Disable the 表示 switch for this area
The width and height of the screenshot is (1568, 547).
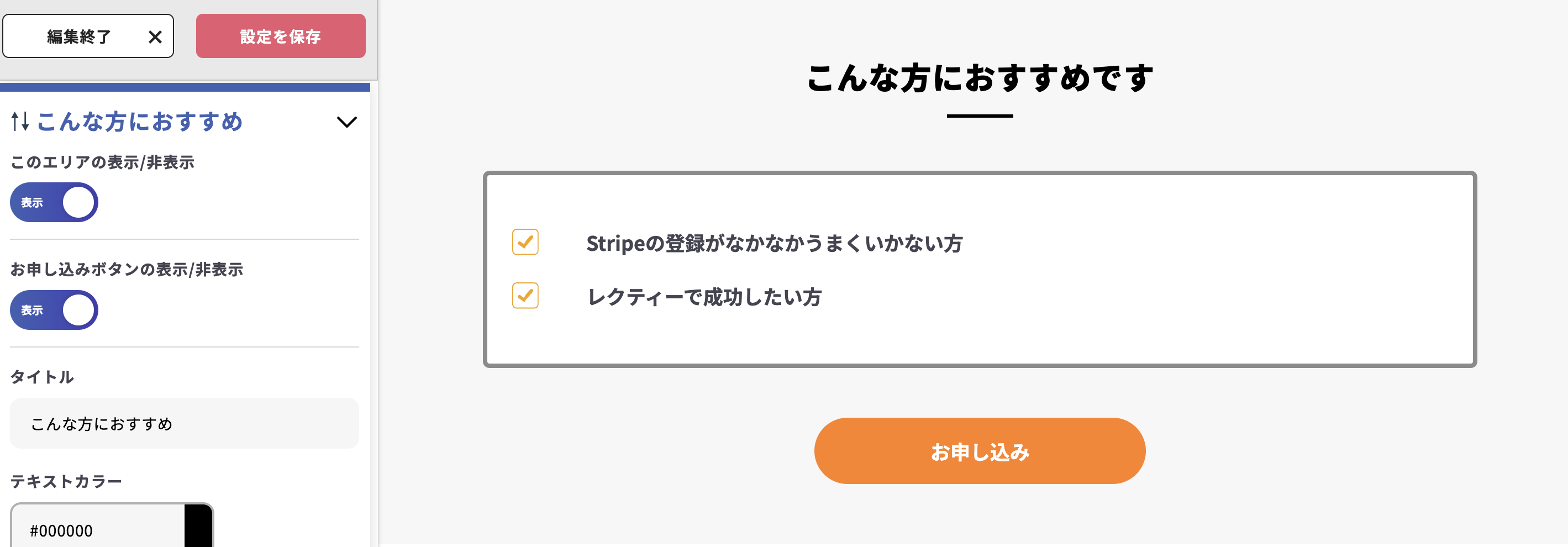[x=54, y=202]
